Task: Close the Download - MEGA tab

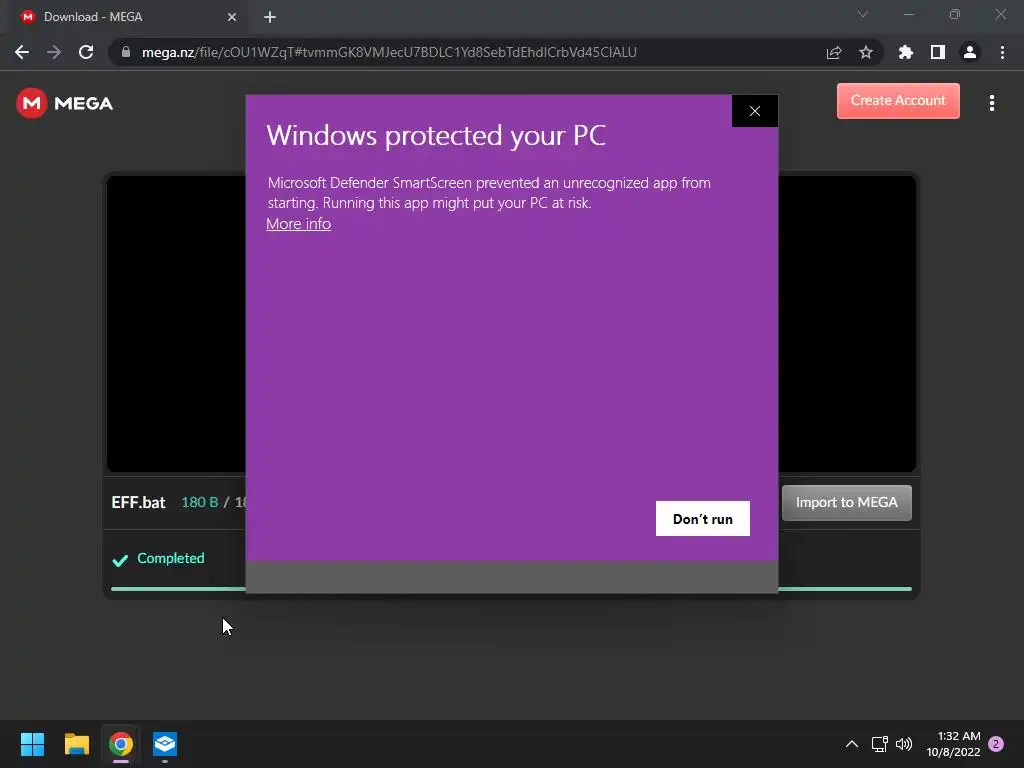Action: [232, 17]
